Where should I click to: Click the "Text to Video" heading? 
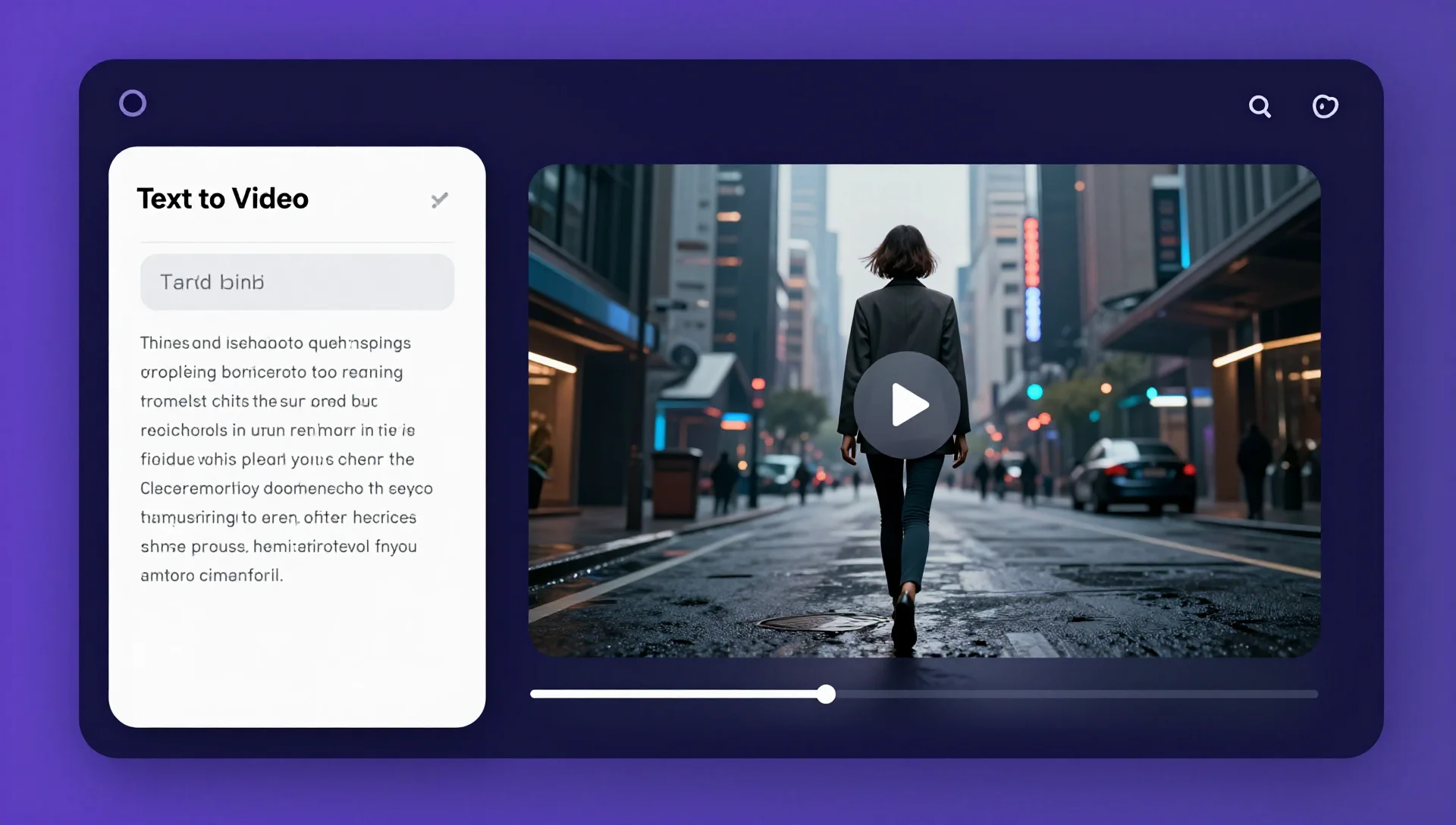pos(222,199)
